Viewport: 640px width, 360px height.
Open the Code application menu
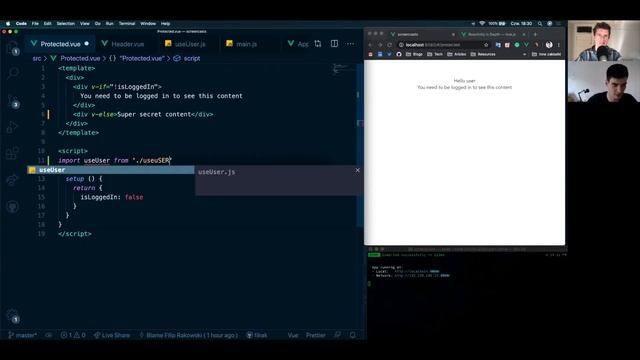[21, 24]
